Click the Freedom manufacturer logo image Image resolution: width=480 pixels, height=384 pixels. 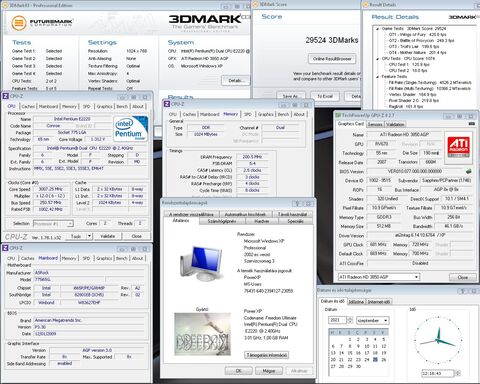click(202, 334)
